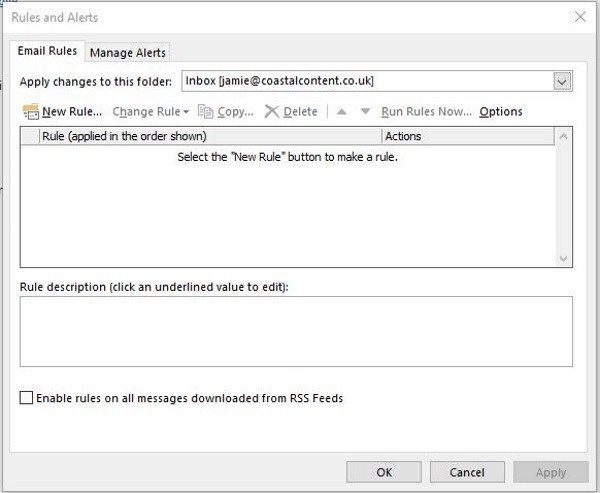Enable rules on RSS Feeds messages checkbox
The image size is (600, 493).
pyautogui.click(x=26, y=398)
